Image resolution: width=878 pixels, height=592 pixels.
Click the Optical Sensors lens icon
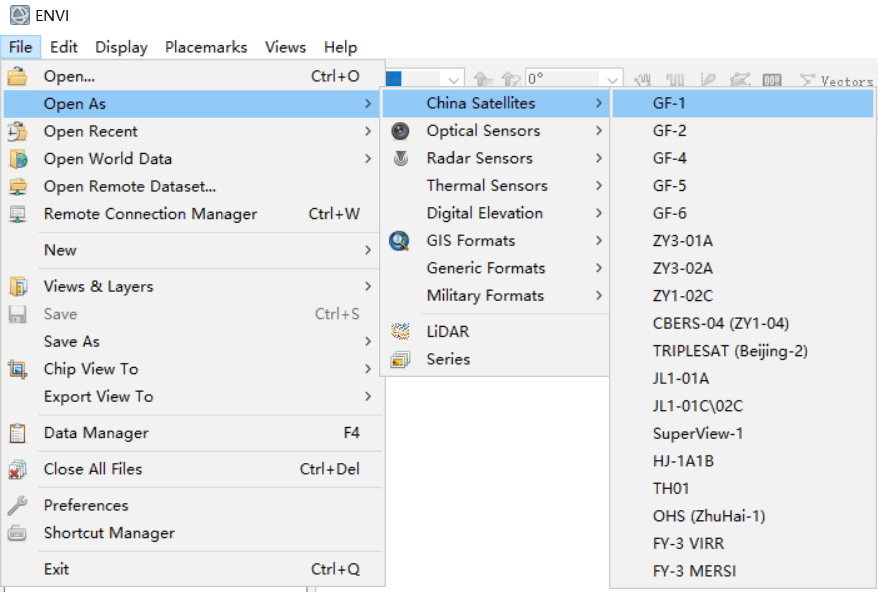[x=400, y=131]
